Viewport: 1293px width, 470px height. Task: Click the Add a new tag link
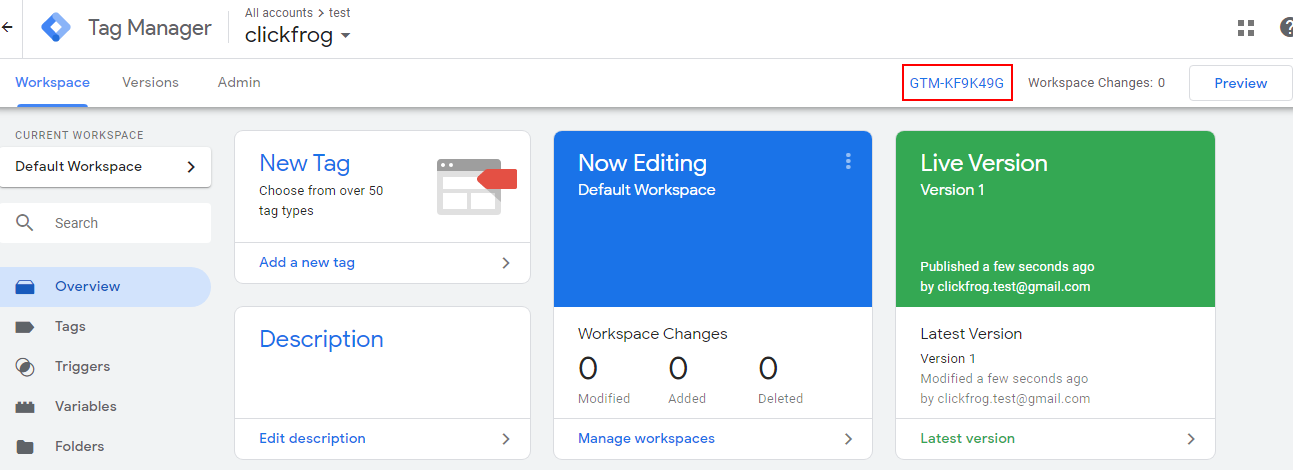(x=307, y=263)
